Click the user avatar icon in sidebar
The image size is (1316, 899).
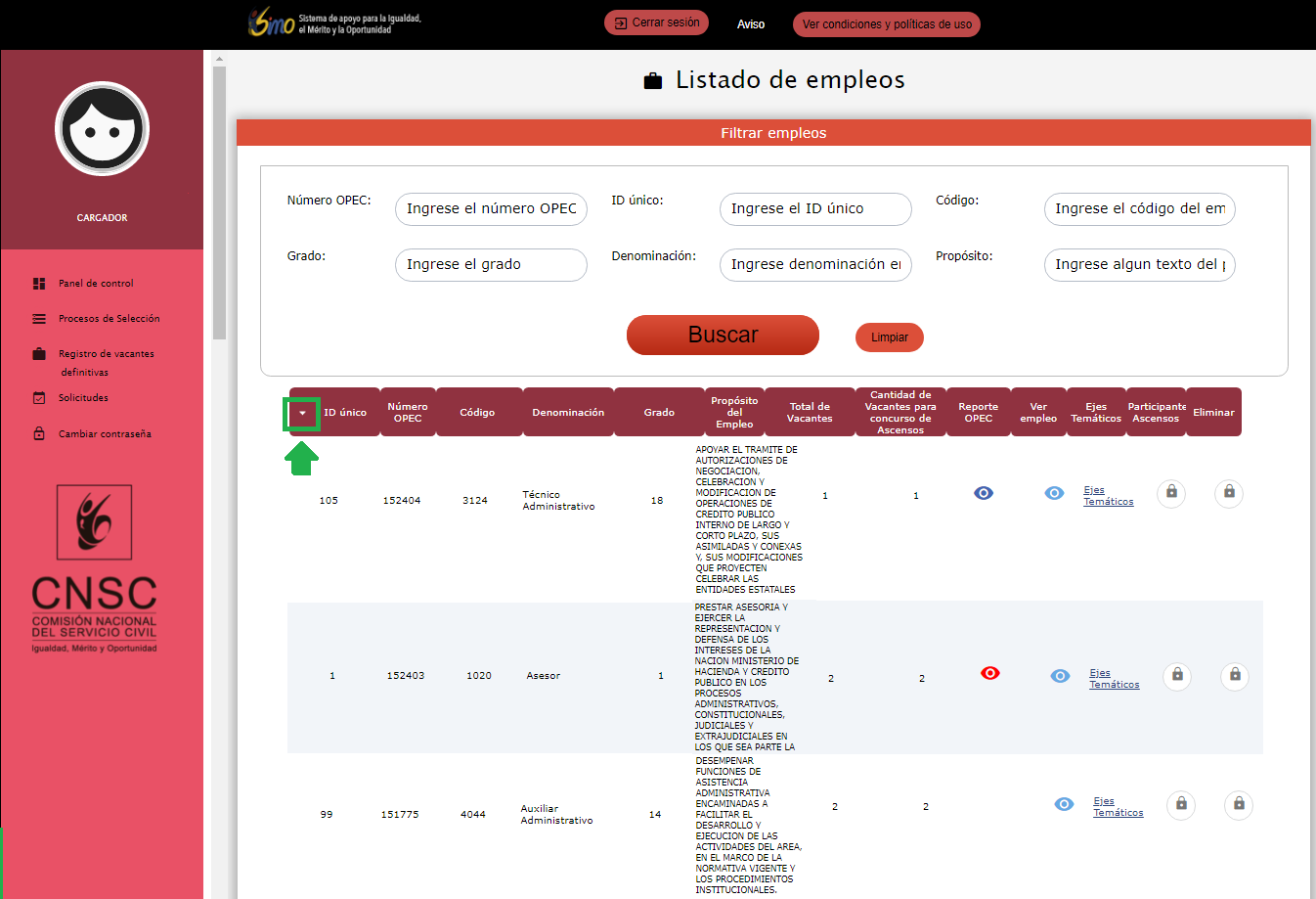click(x=102, y=129)
